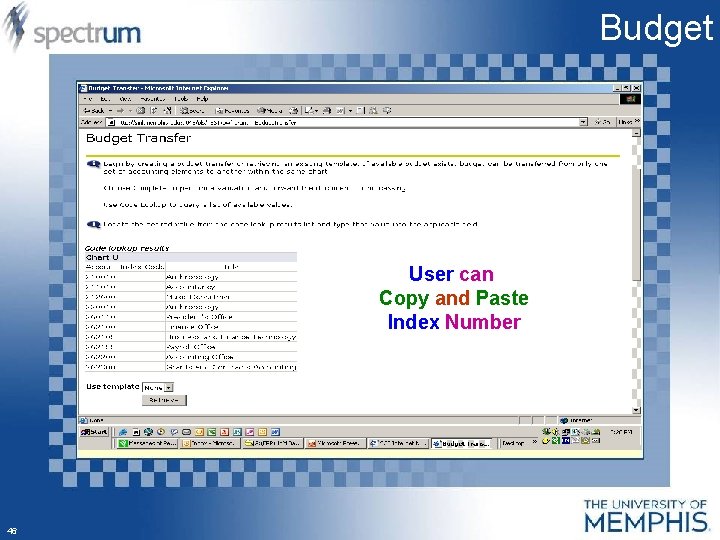Click the Windows Start button
Screen dimensions: 720x540
pos(94,432)
